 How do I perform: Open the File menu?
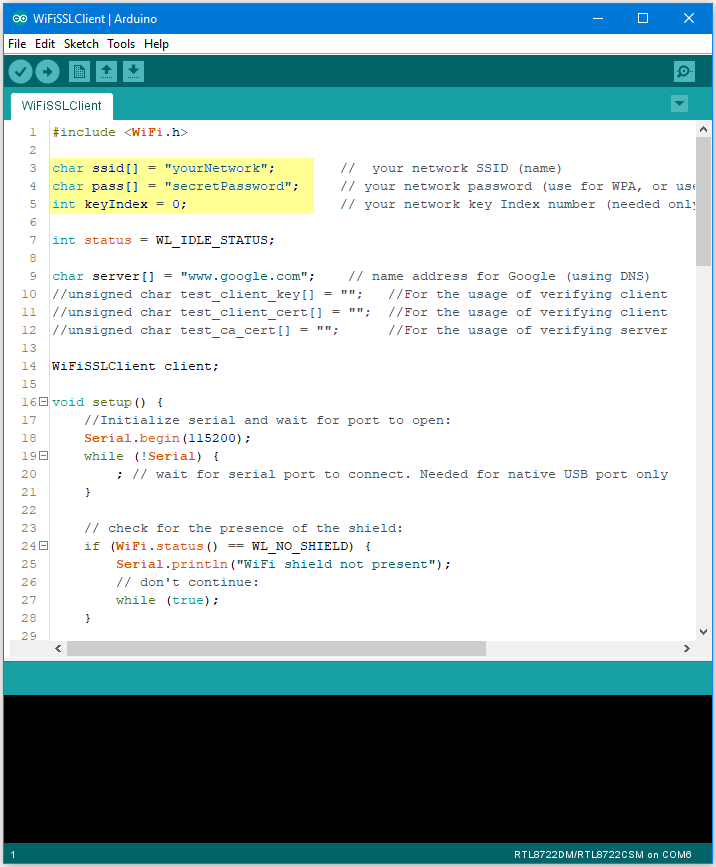(17, 44)
